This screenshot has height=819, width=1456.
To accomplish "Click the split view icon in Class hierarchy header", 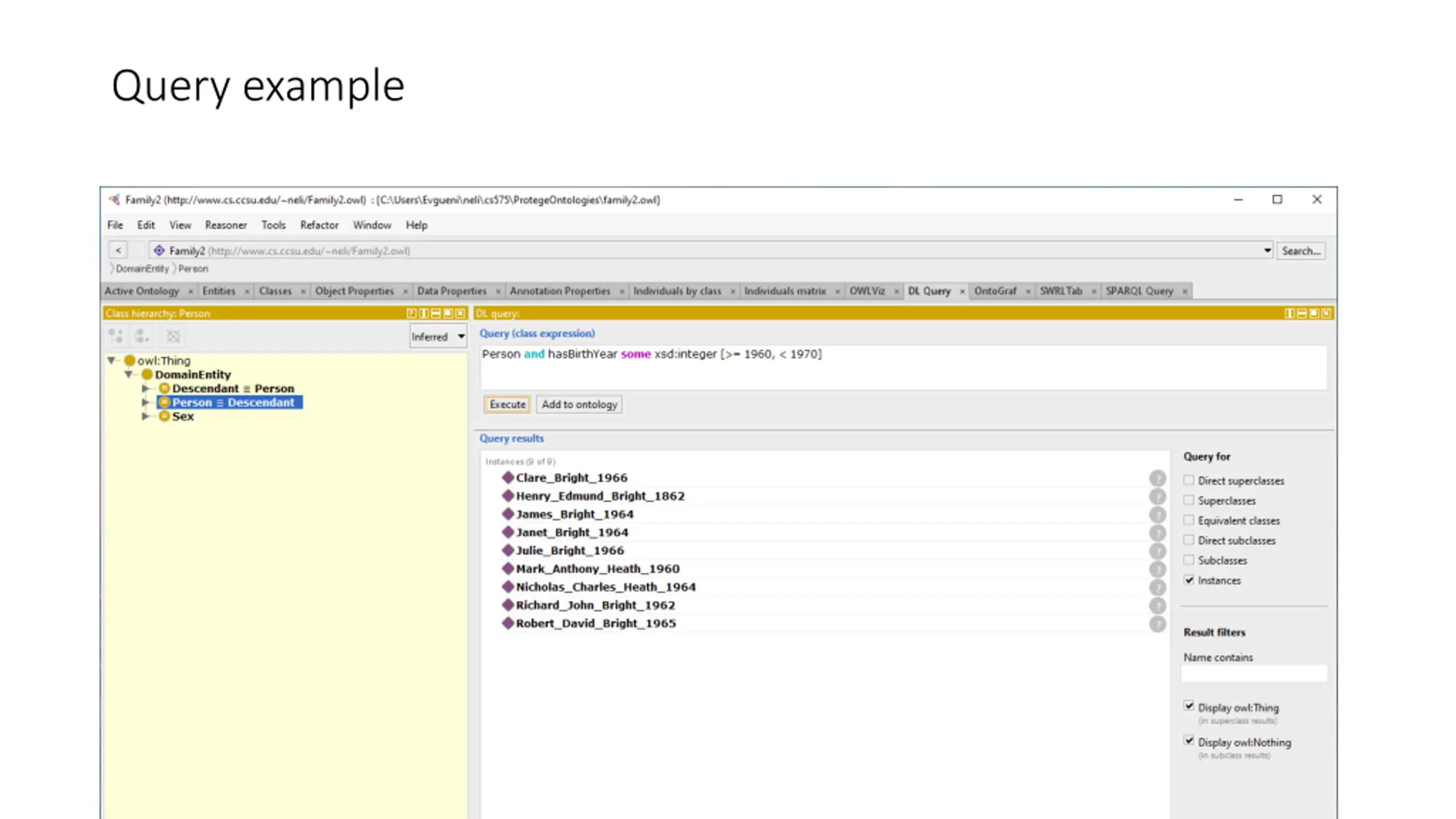I will coord(424,313).
